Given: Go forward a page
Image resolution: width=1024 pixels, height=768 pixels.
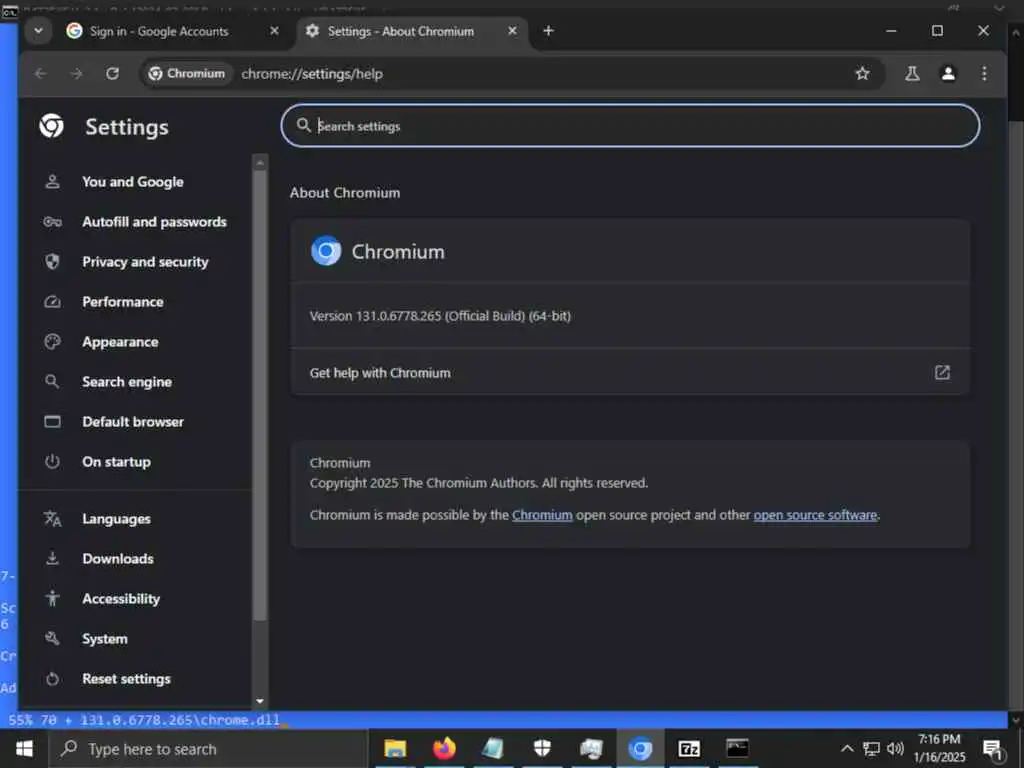Looking at the screenshot, I should coord(76,73).
